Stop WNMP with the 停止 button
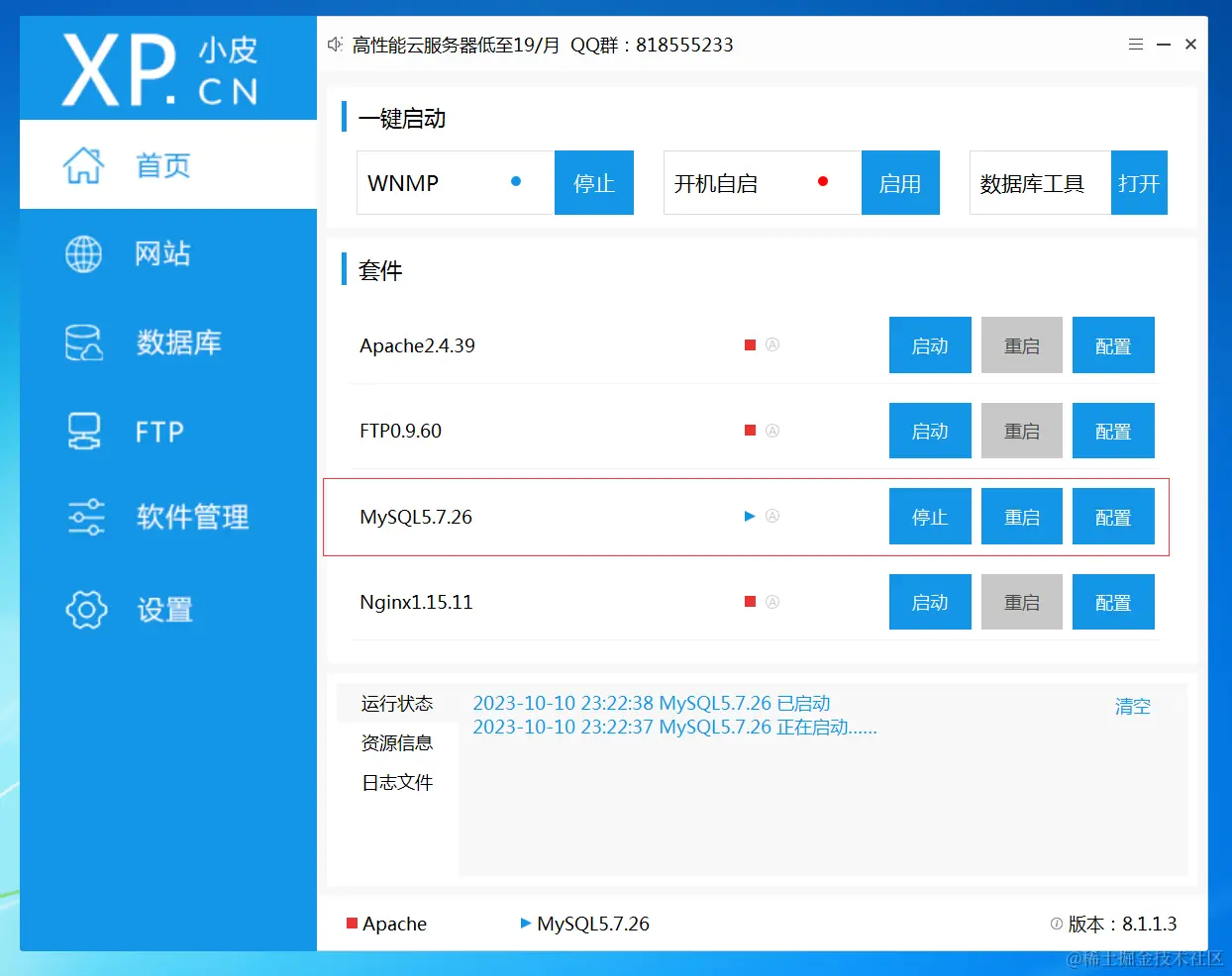1232x976 pixels. tap(594, 183)
